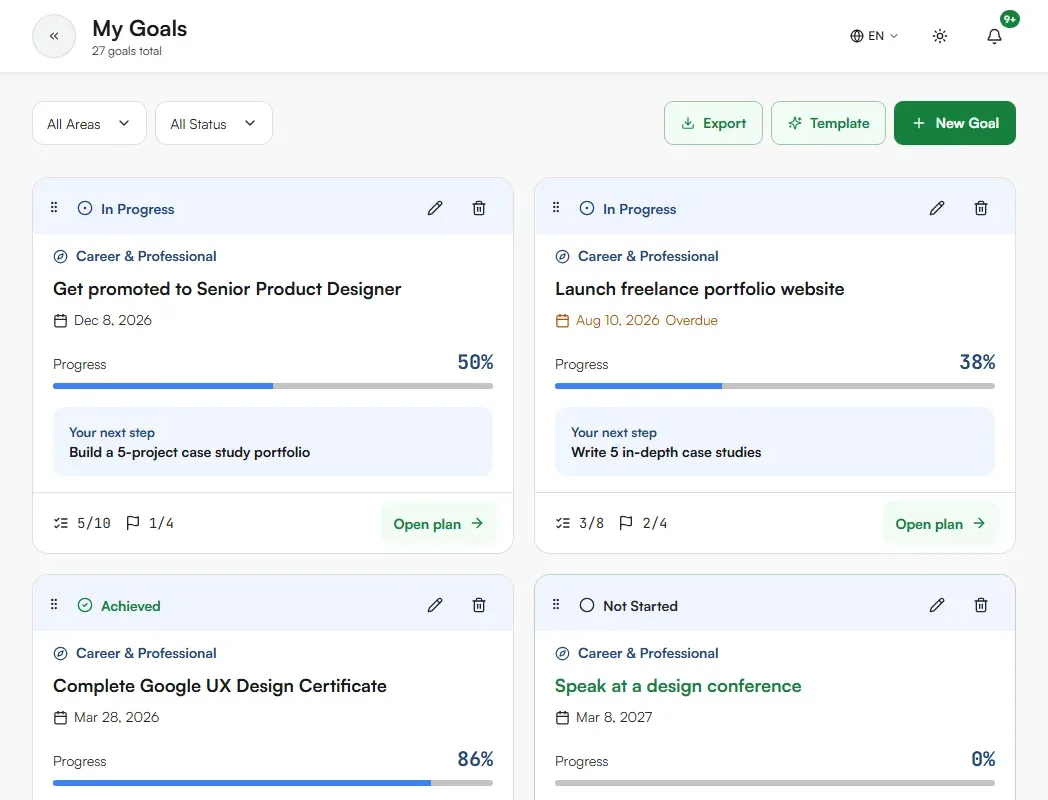1048x800 pixels.
Task: Delete the Speak at a design conference goal
Action: tap(980, 605)
